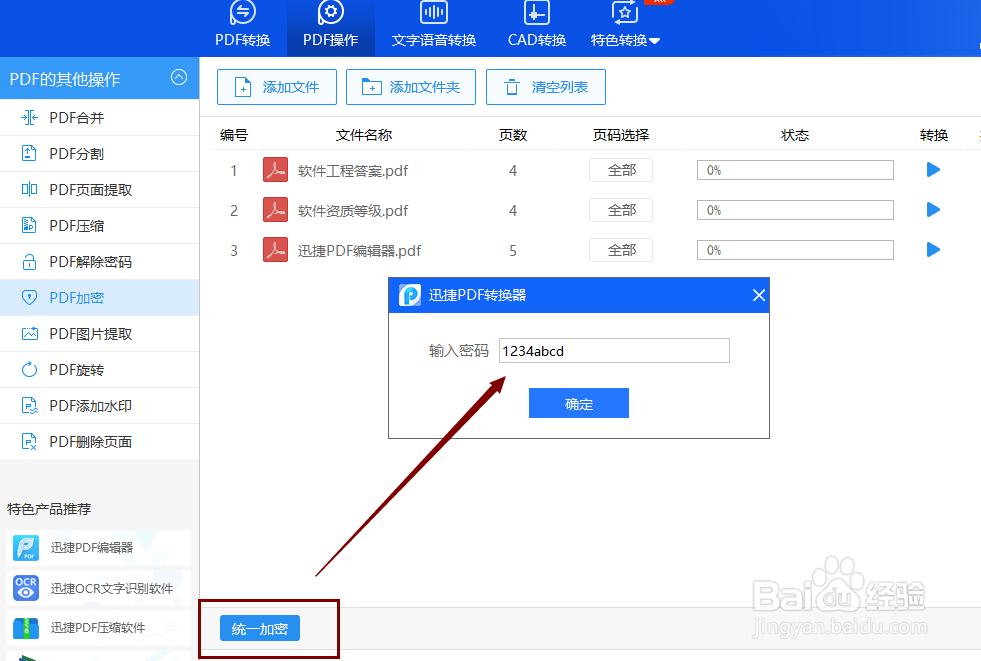Click the 输入密码 password input field

point(614,350)
